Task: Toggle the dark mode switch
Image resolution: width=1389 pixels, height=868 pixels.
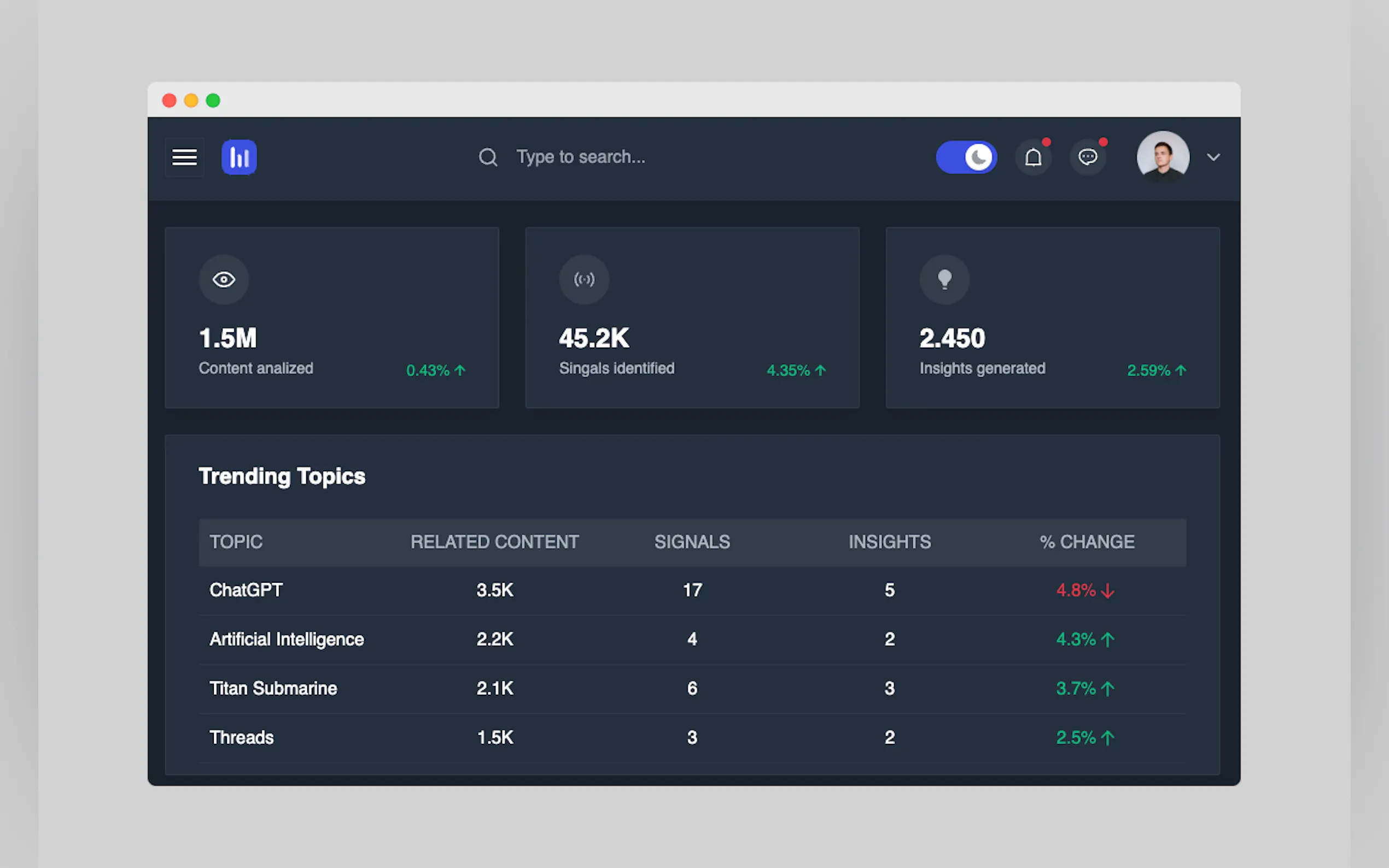Action: pos(966,157)
